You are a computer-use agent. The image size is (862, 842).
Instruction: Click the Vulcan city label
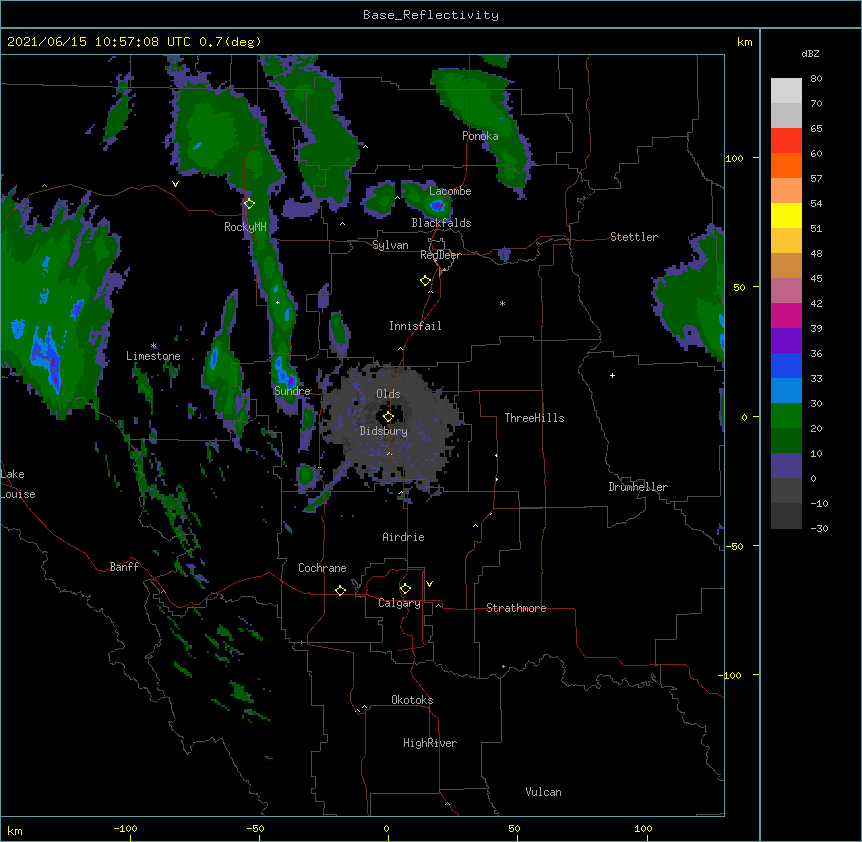tap(543, 792)
